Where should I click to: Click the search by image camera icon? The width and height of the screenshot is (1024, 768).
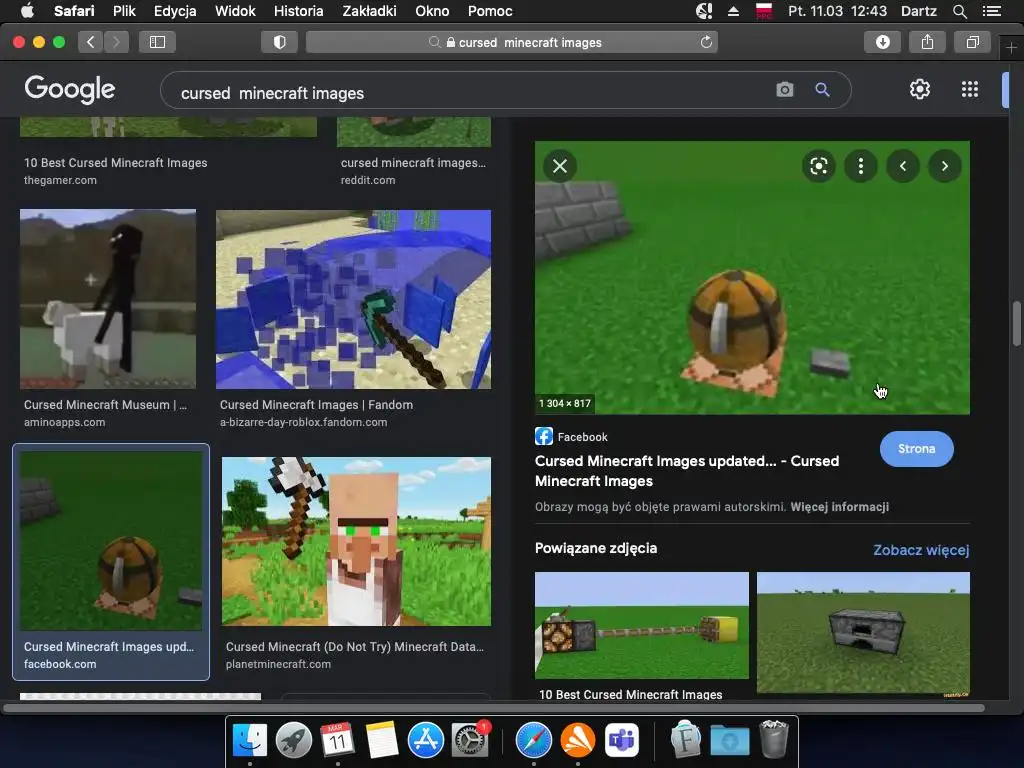point(785,89)
